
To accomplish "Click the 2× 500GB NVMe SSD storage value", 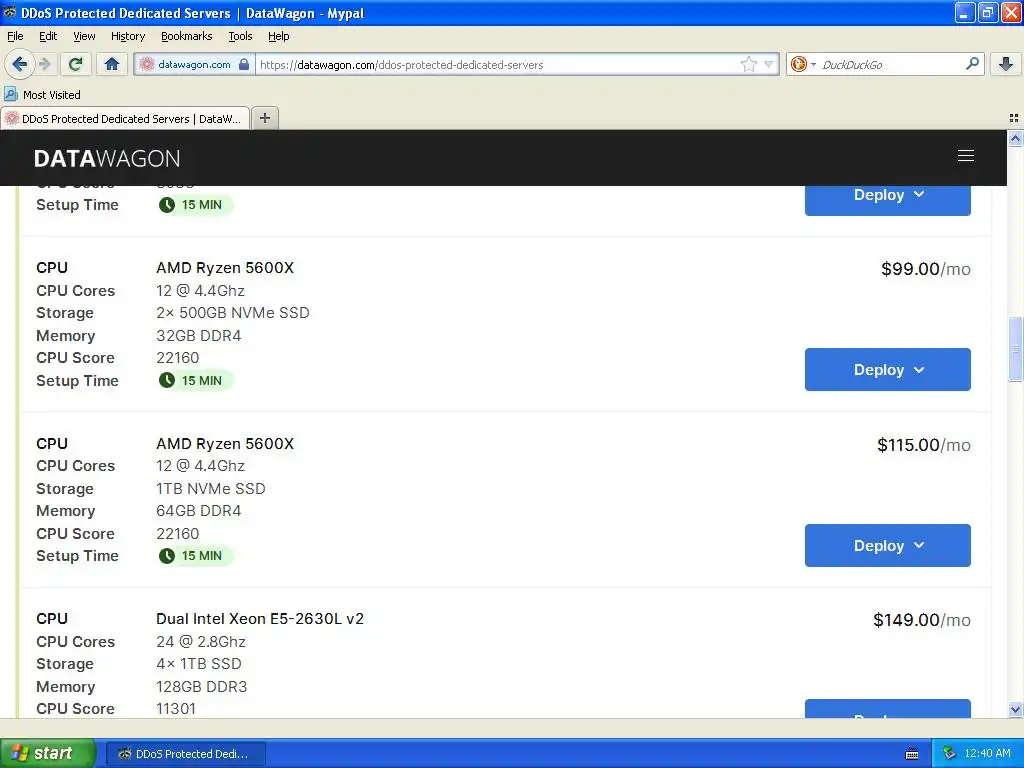I will [x=232, y=313].
